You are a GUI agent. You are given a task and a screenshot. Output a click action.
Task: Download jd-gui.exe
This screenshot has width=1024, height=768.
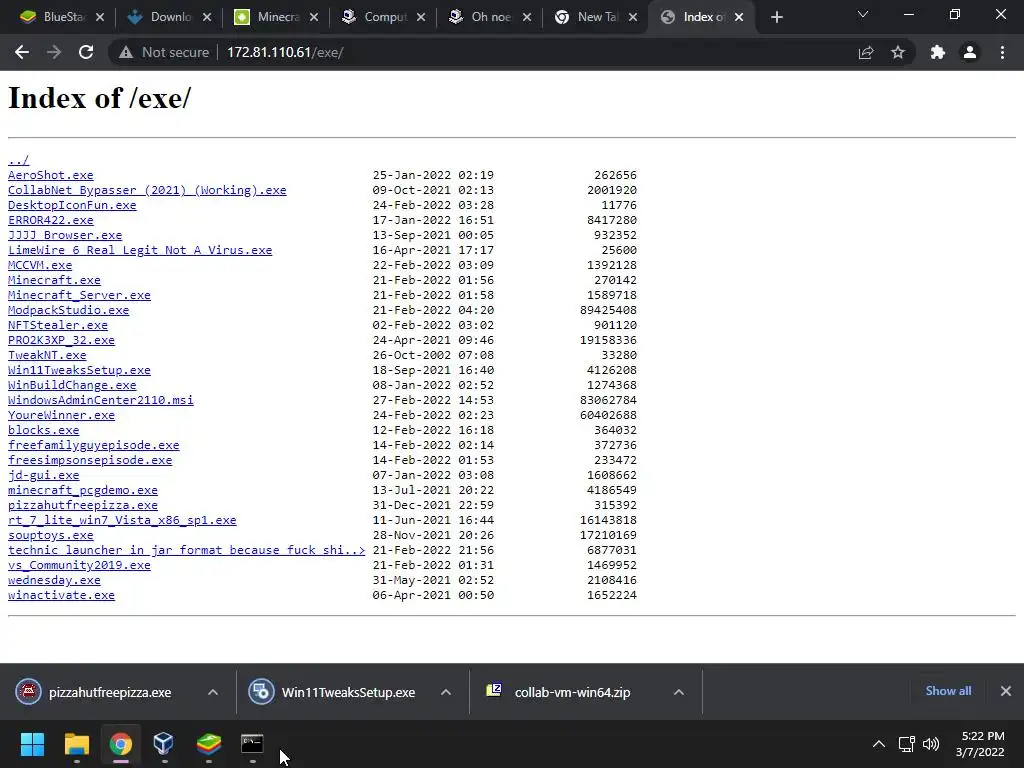(x=43, y=475)
